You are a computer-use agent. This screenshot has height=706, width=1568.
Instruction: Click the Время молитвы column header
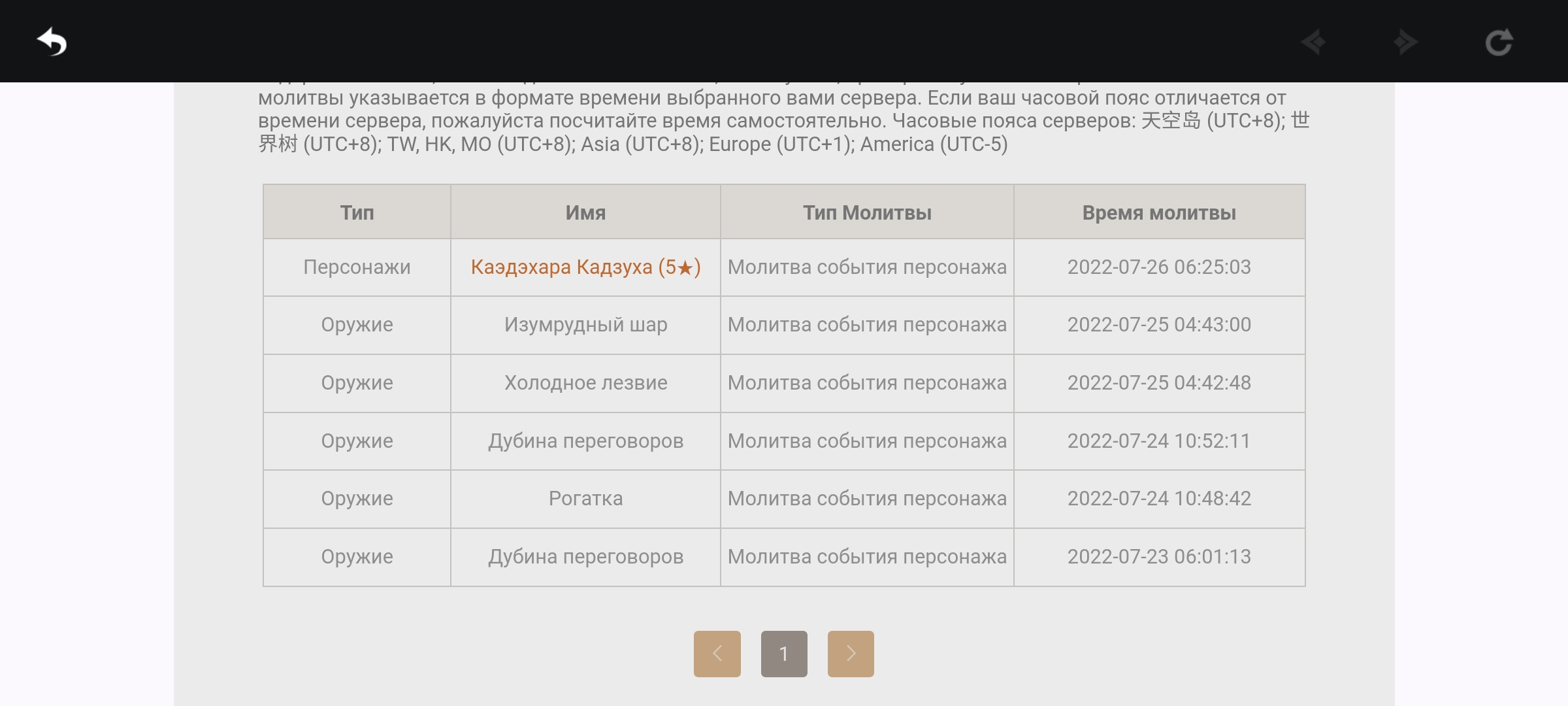pos(1158,212)
